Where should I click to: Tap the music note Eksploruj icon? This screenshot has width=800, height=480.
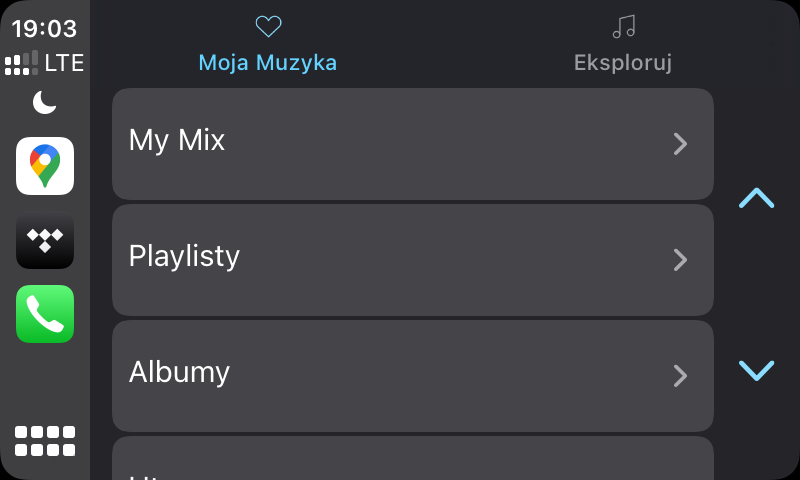(x=623, y=27)
